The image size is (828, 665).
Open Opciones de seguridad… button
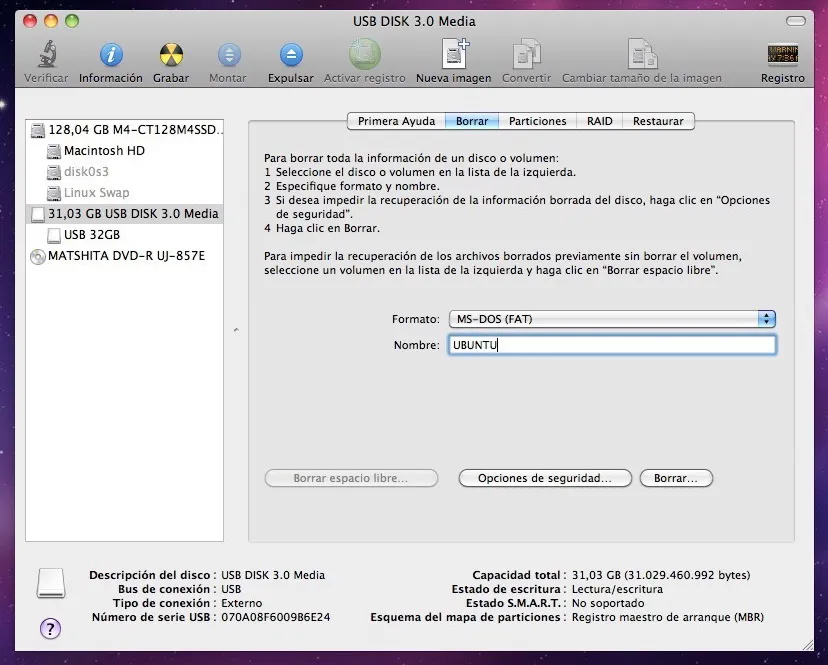[545, 478]
